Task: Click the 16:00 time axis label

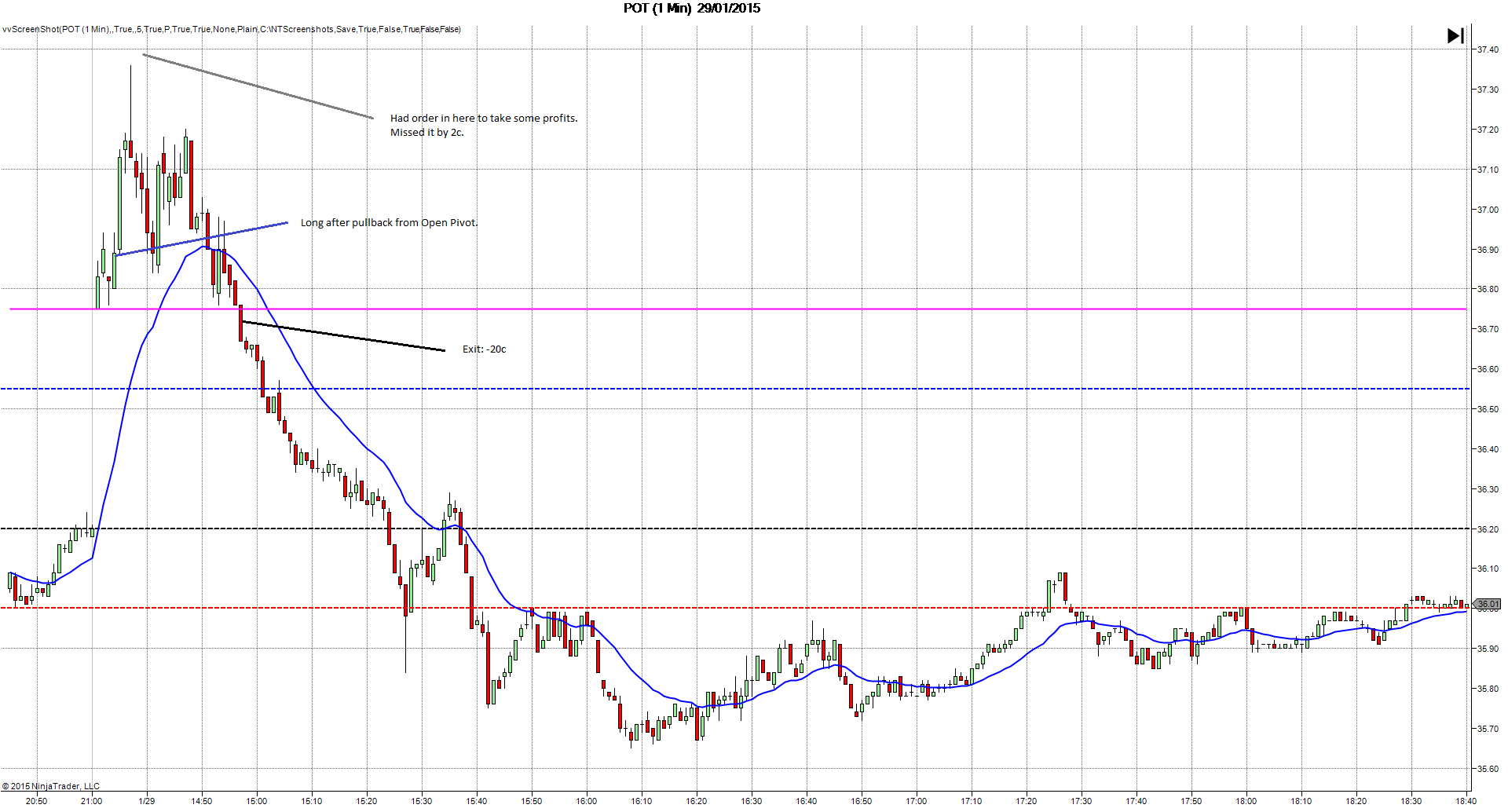Action: tap(587, 802)
